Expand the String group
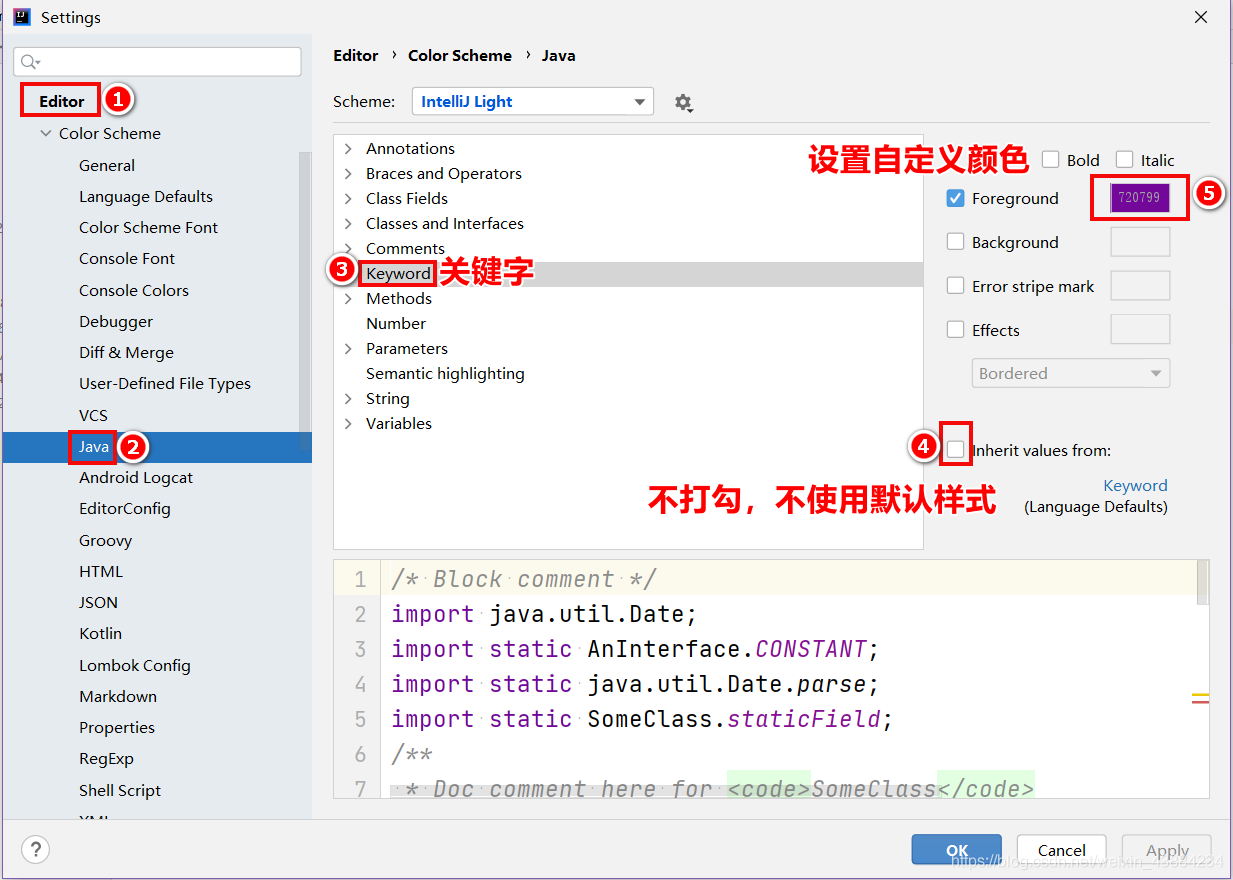This screenshot has height=880, width=1233. point(348,398)
